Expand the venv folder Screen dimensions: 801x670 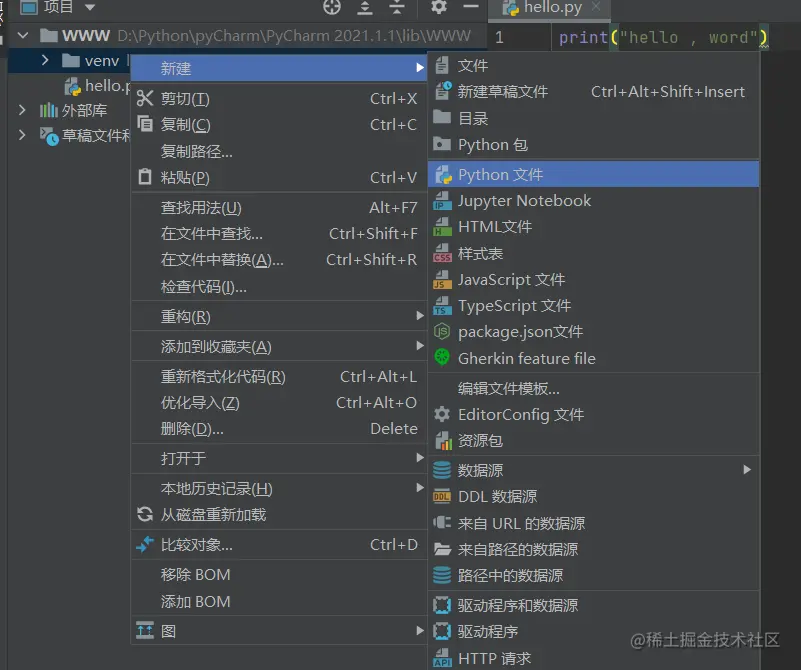click(45, 60)
